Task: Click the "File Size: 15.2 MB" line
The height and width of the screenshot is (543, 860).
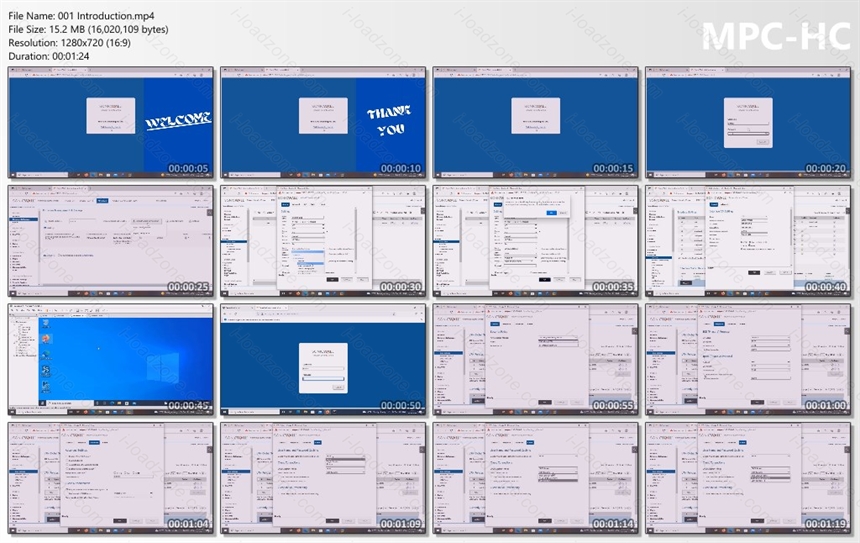Action: tap(88, 30)
